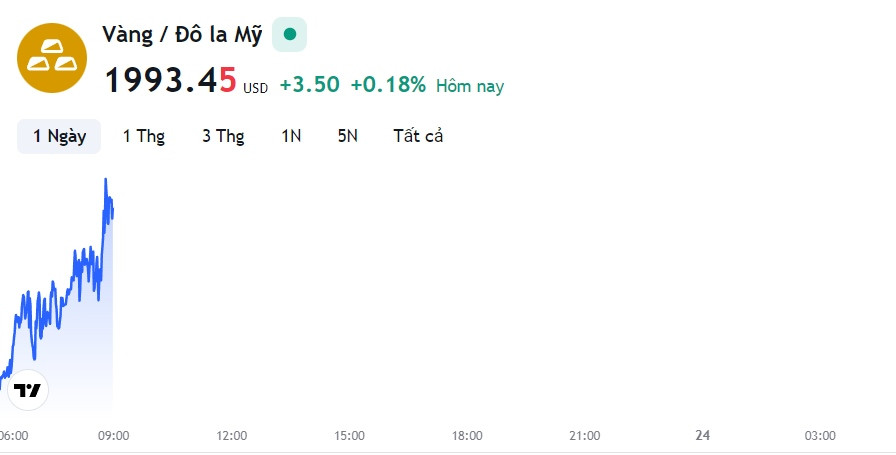Select the 1N yearly range

291,137
